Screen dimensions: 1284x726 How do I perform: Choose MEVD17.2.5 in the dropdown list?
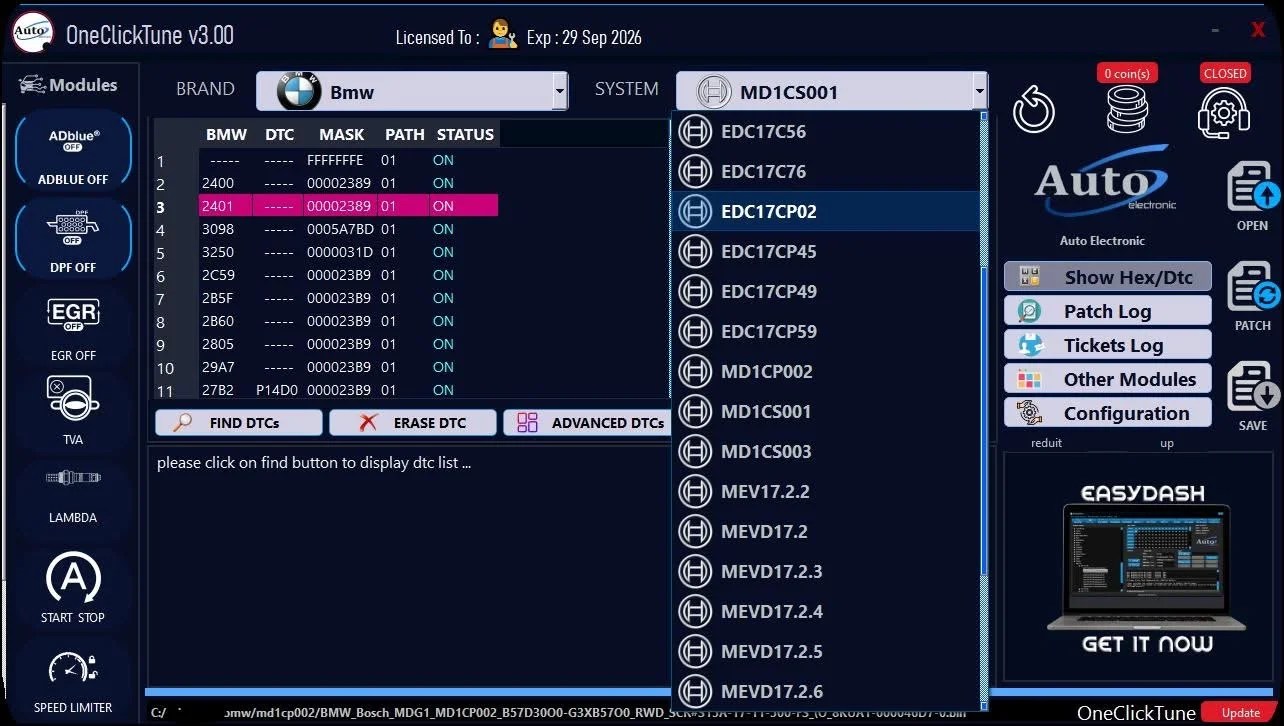(x=826, y=652)
